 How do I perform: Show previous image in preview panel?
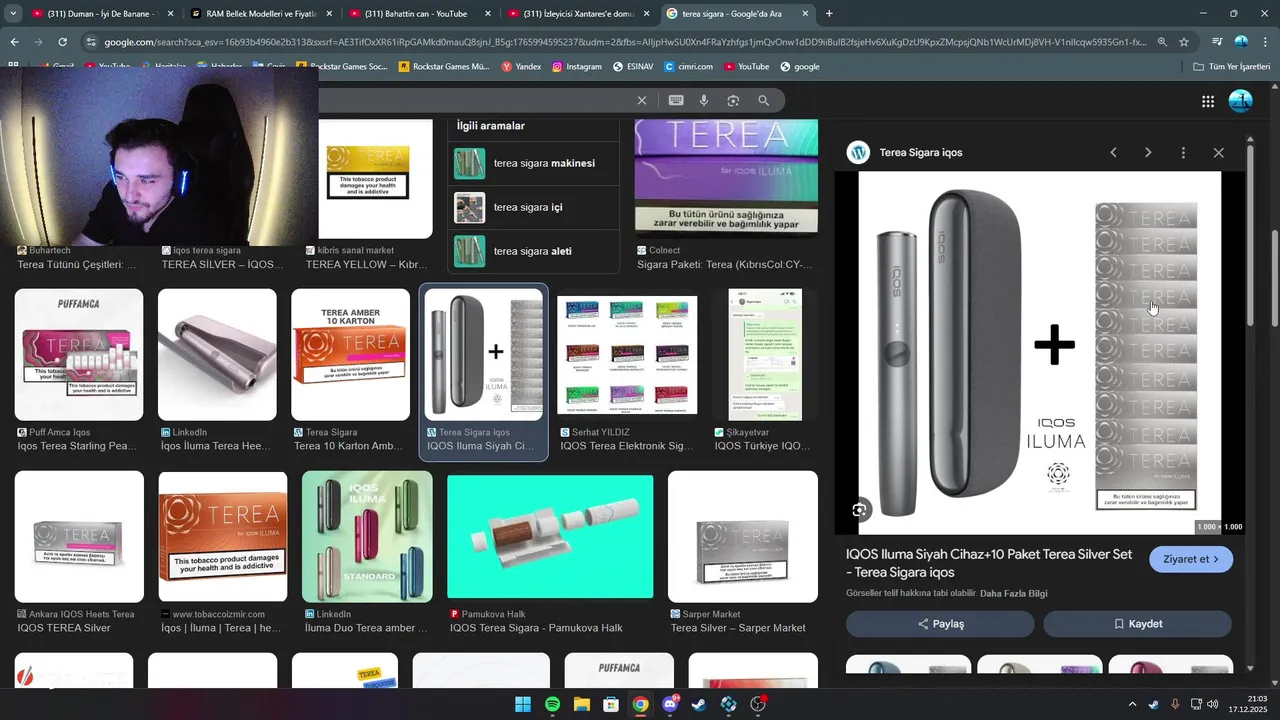(x=1113, y=152)
